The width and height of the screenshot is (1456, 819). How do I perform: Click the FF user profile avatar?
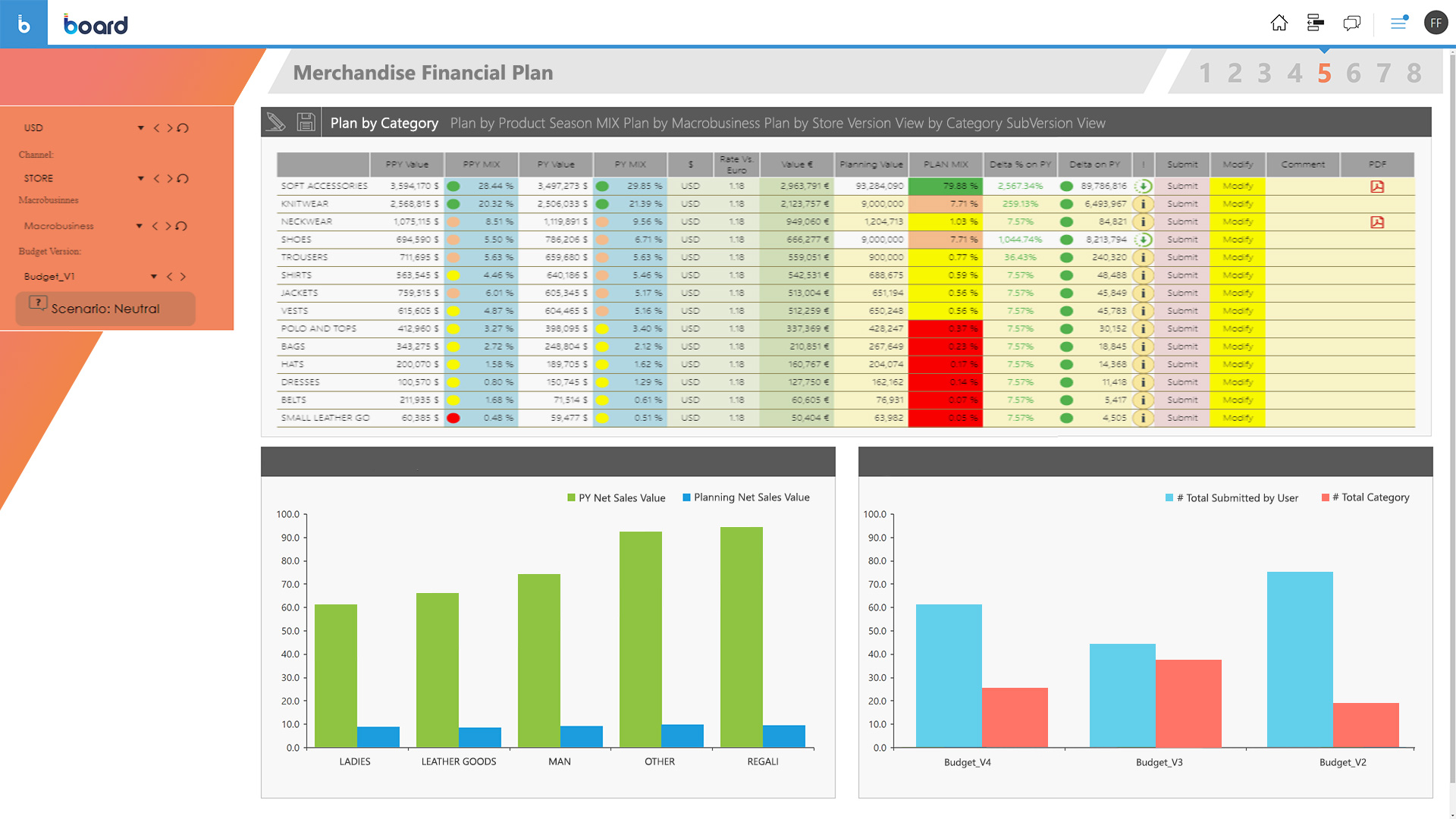point(1437,23)
